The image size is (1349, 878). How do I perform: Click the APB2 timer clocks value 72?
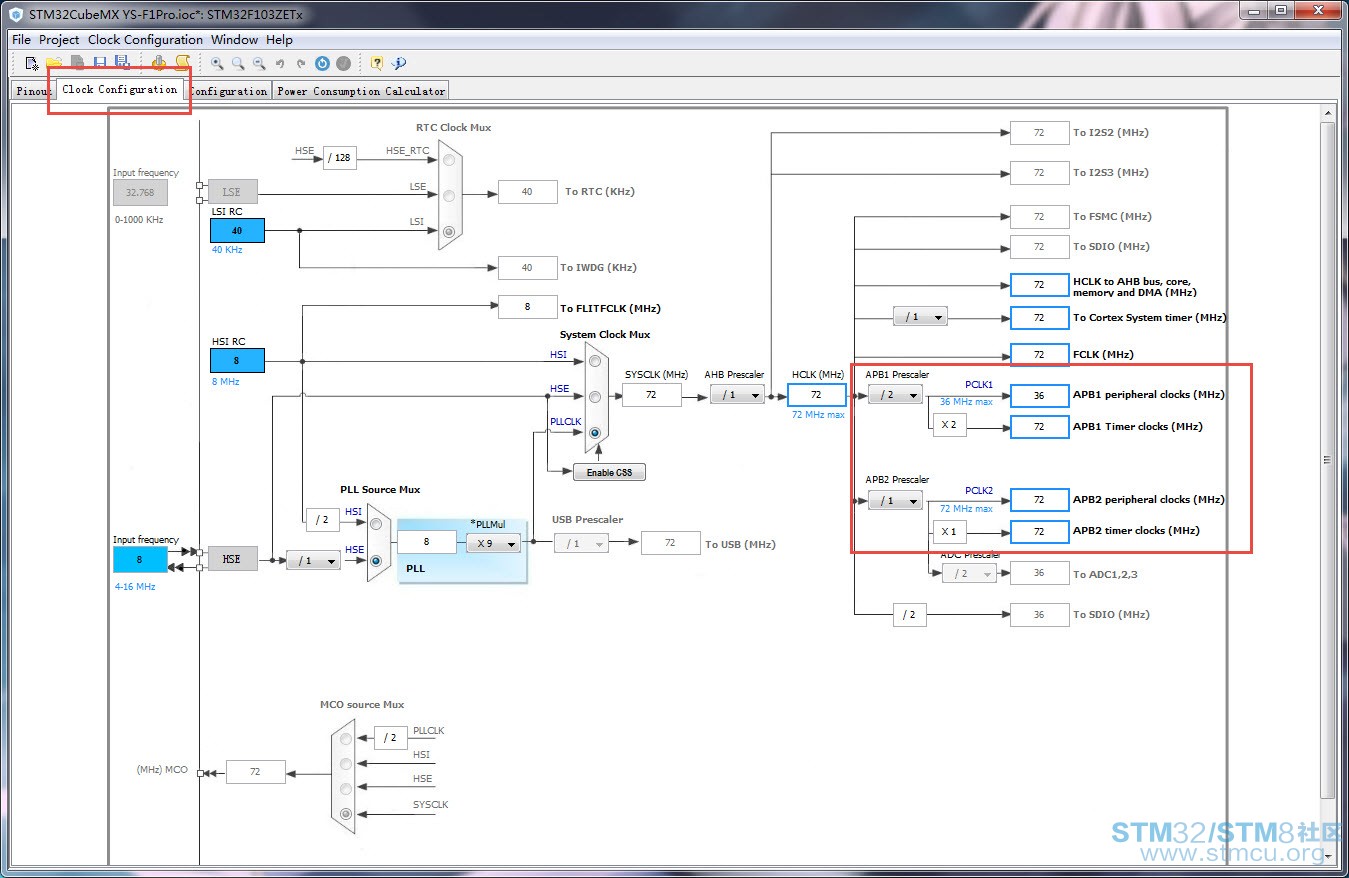[1039, 531]
